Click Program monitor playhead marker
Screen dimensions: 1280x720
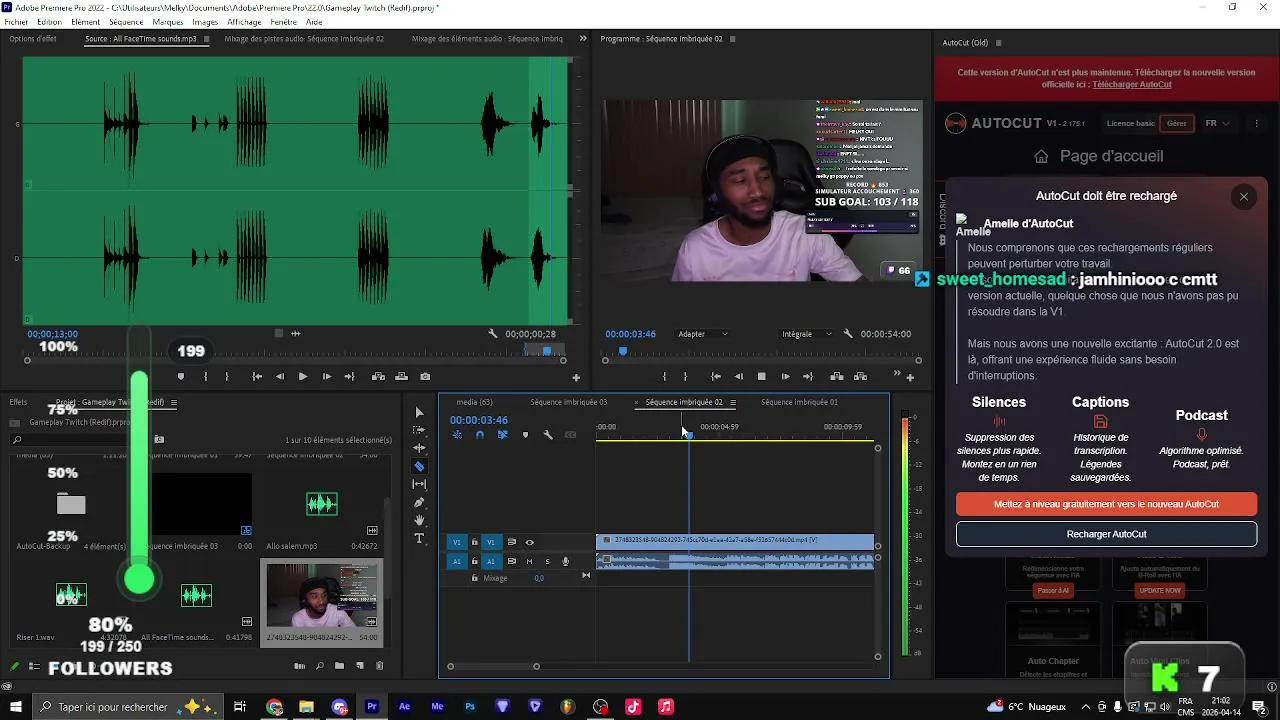[x=623, y=351]
